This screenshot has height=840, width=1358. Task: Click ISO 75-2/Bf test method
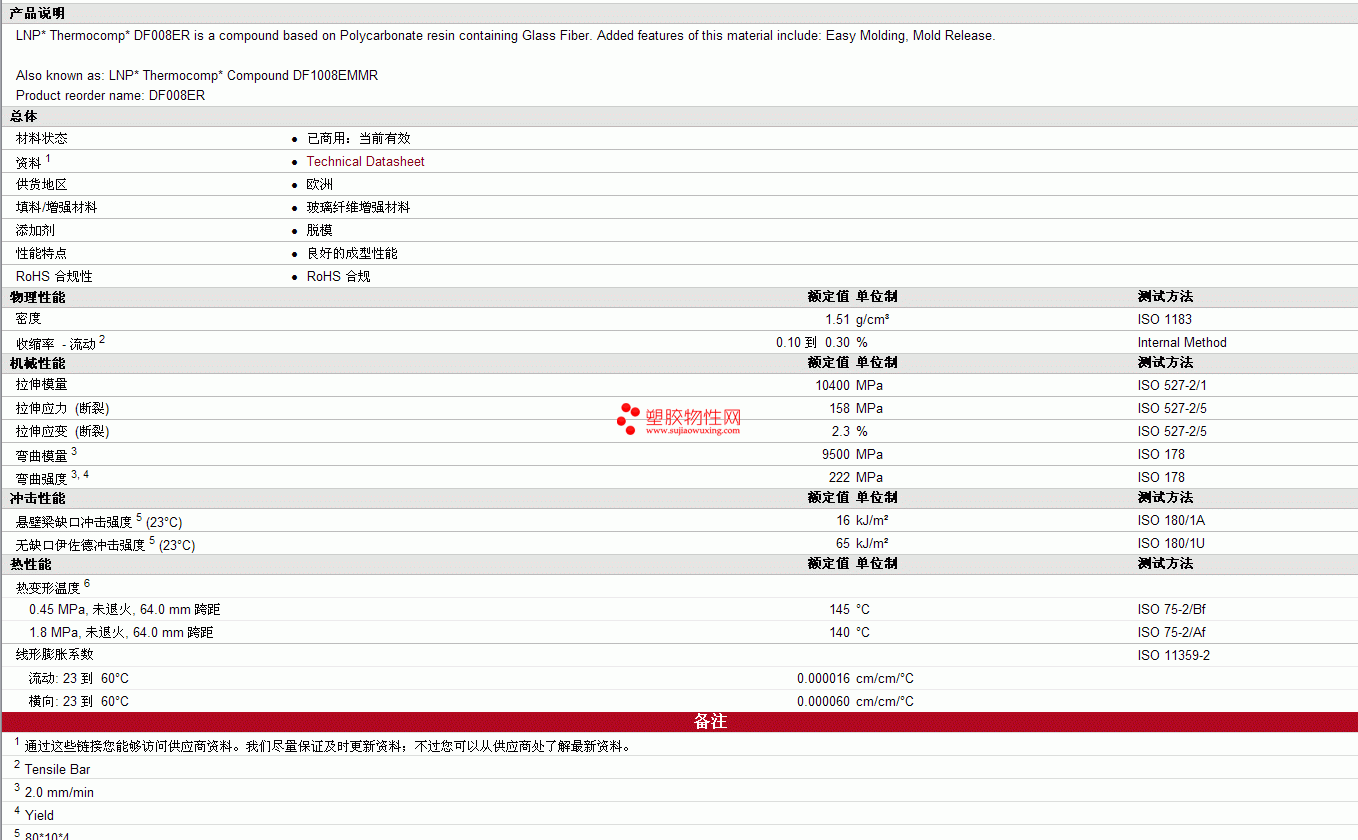coord(1172,609)
